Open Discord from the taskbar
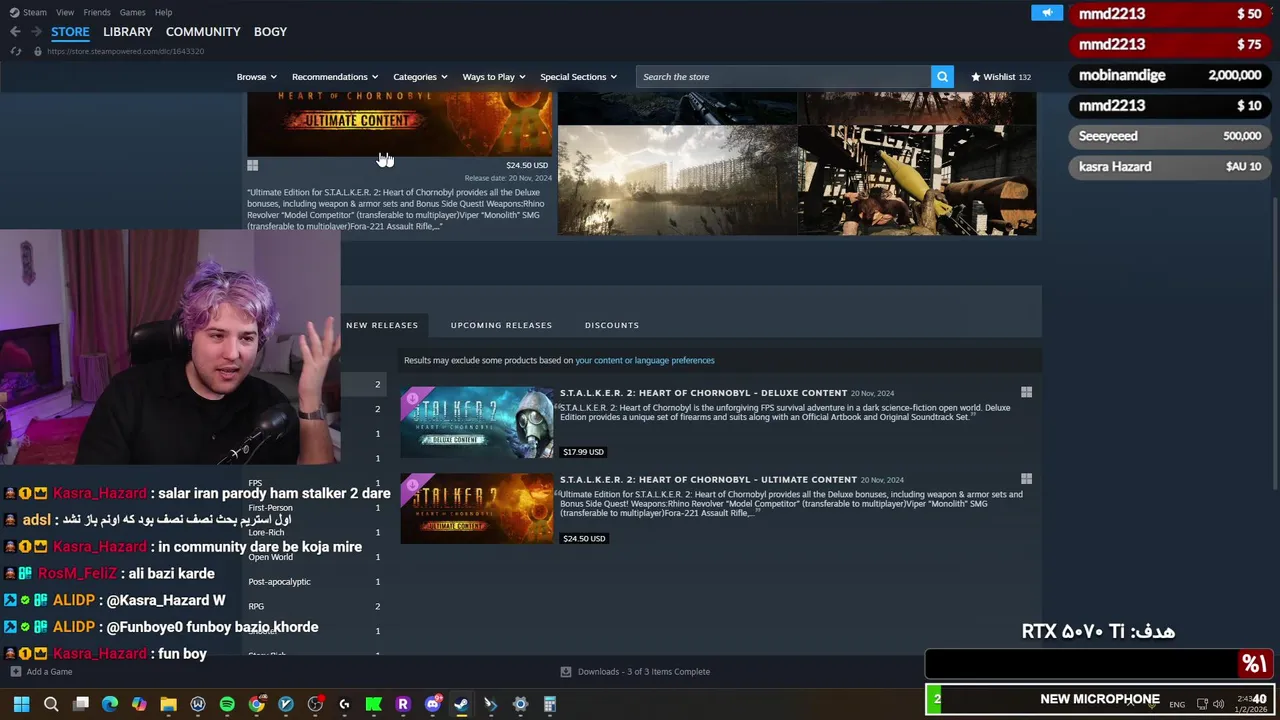Viewport: 1280px width, 720px height. pyautogui.click(x=432, y=704)
